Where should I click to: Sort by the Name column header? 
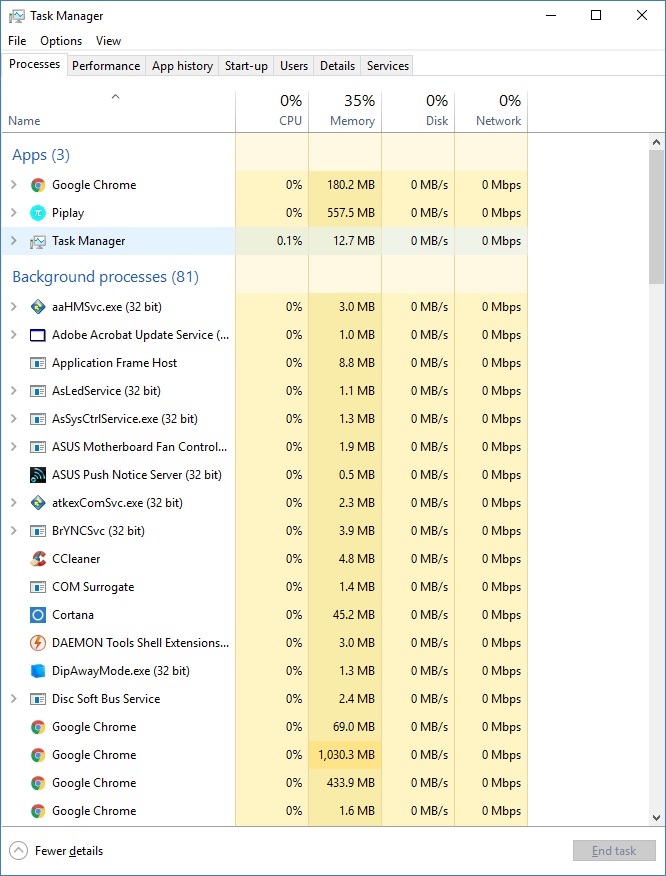point(118,112)
